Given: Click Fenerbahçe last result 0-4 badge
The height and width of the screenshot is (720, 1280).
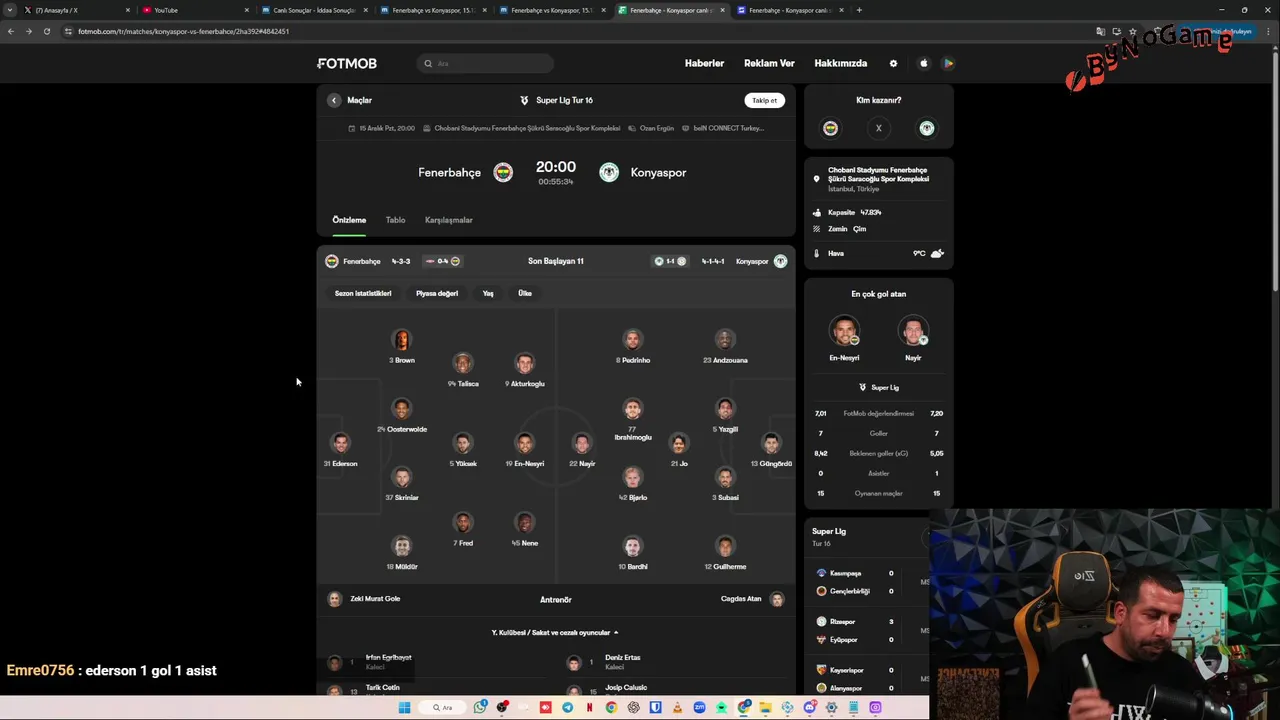Looking at the screenshot, I should (x=442, y=261).
